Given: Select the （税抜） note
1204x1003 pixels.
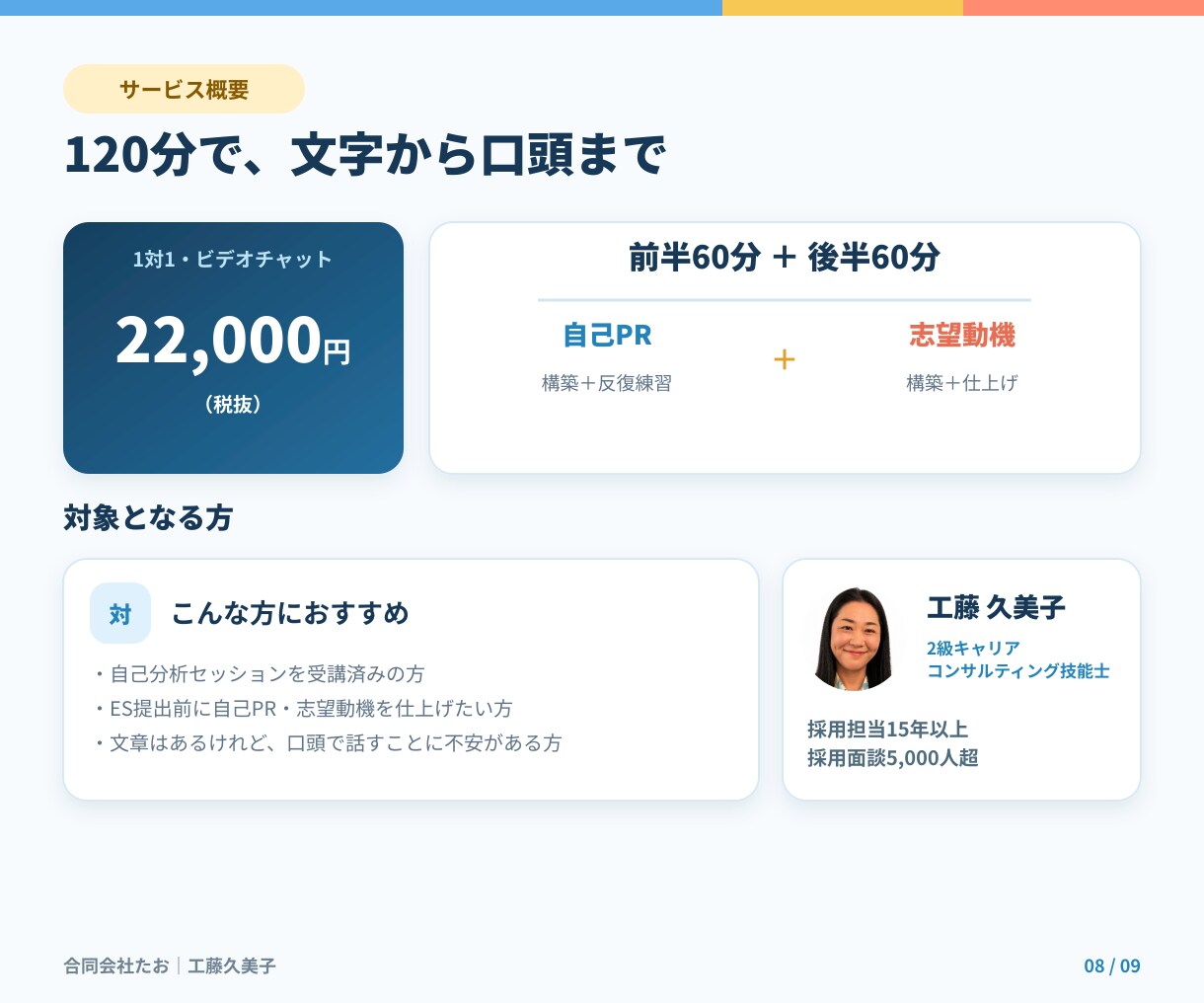Looking at the screenshot, I should (233, 404).
